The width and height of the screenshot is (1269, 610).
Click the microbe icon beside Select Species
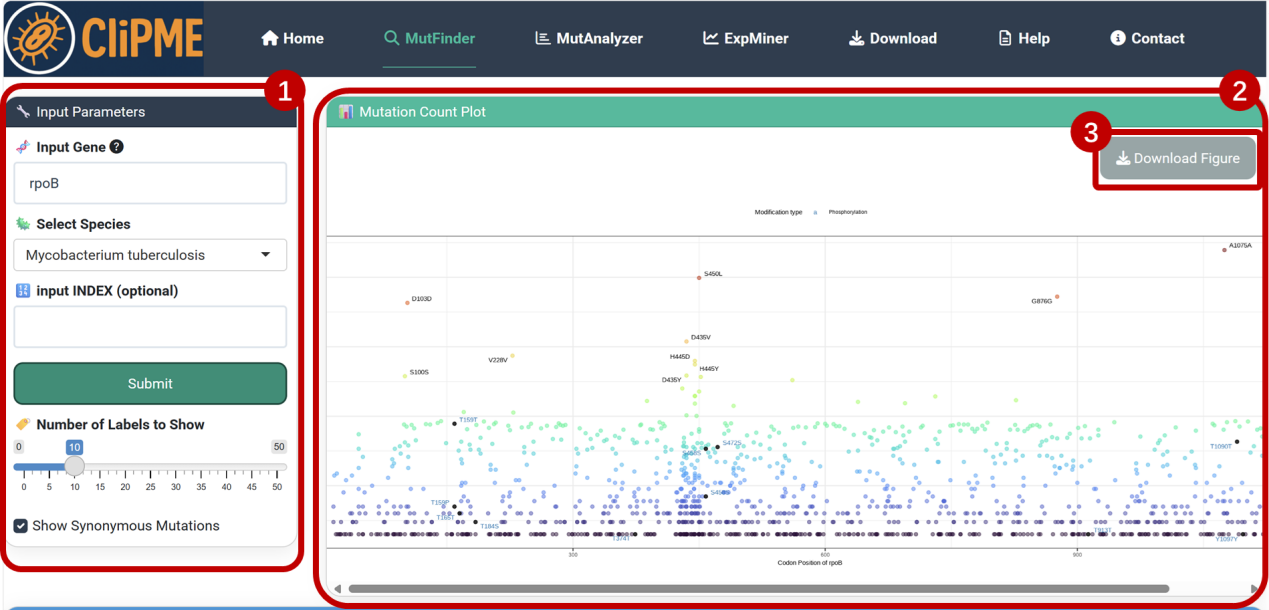tap(23, 224)
